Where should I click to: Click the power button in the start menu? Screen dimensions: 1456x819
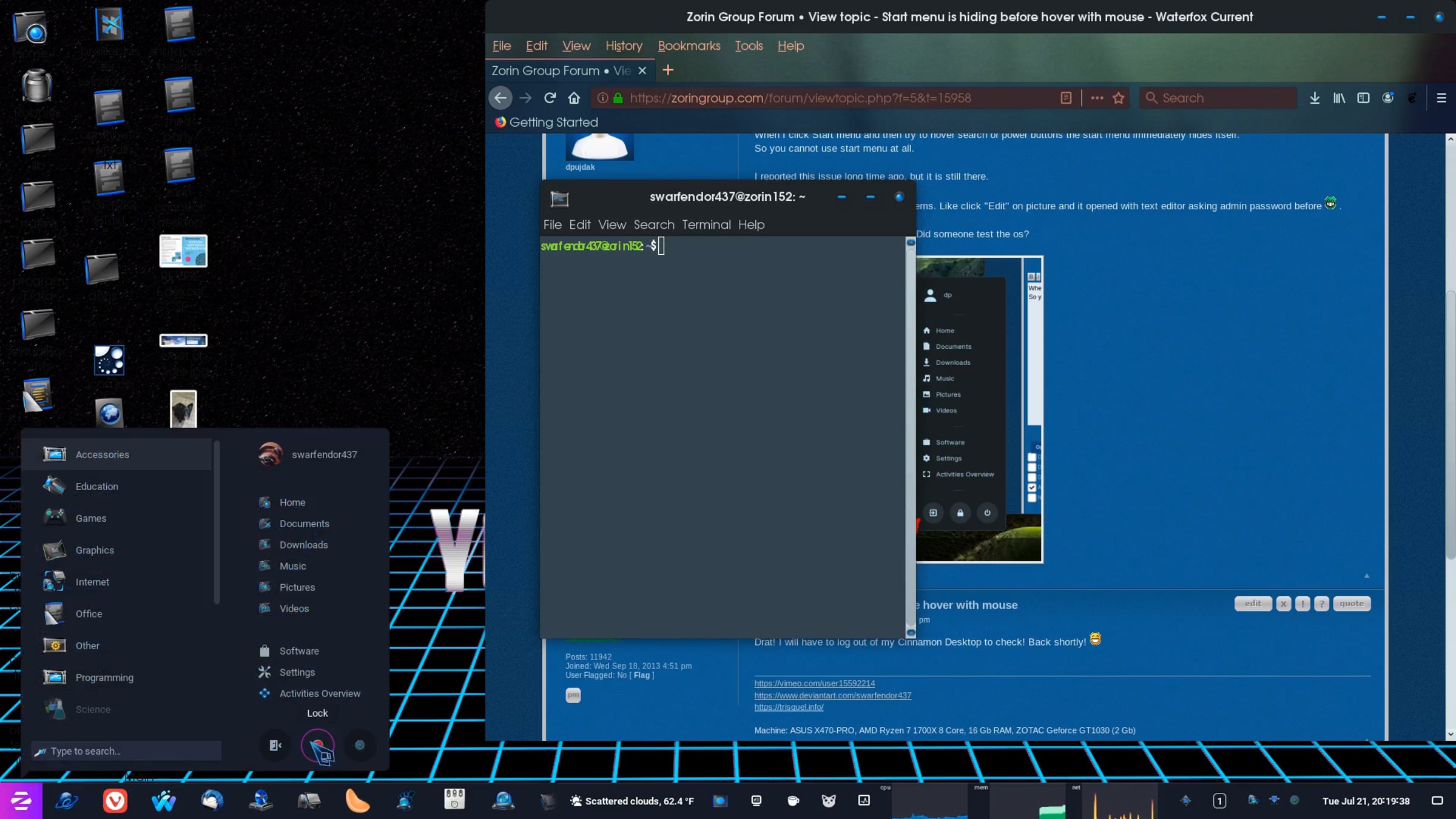pos(360,745)
